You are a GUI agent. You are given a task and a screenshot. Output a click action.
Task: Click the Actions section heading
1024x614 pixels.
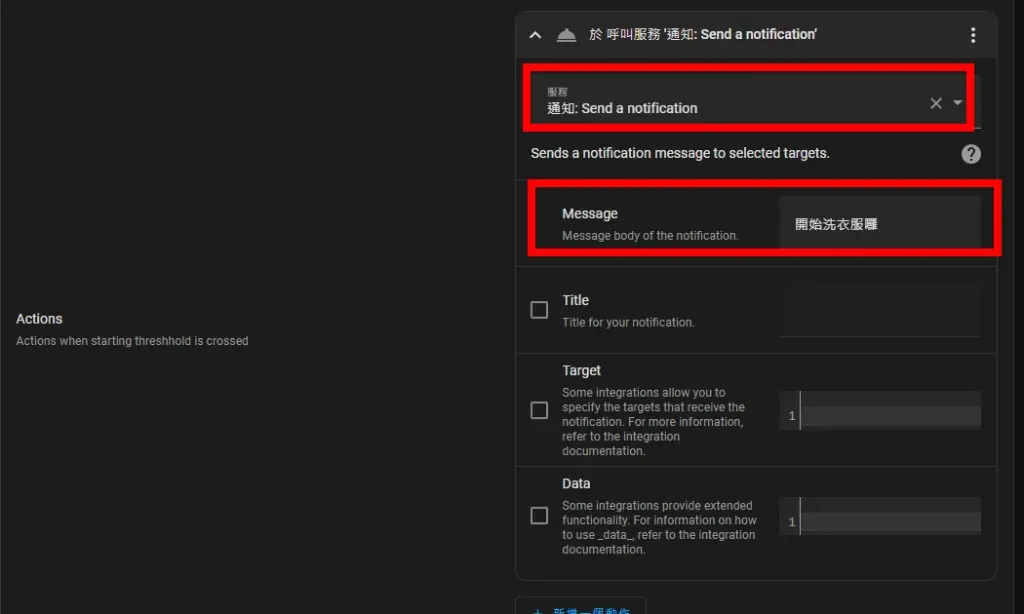click(39, 319)
